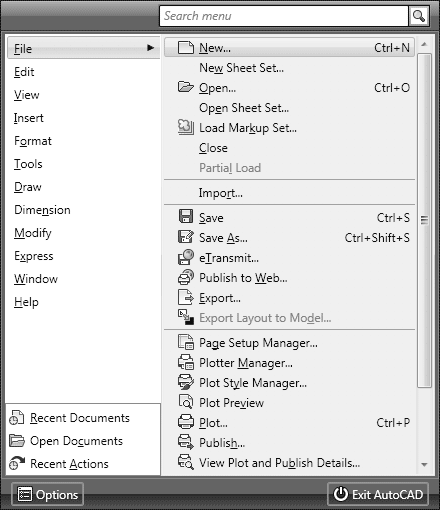Click the Page Setup Manager icon
This screenshot has height=510, width=440.
tap(186, 342)
